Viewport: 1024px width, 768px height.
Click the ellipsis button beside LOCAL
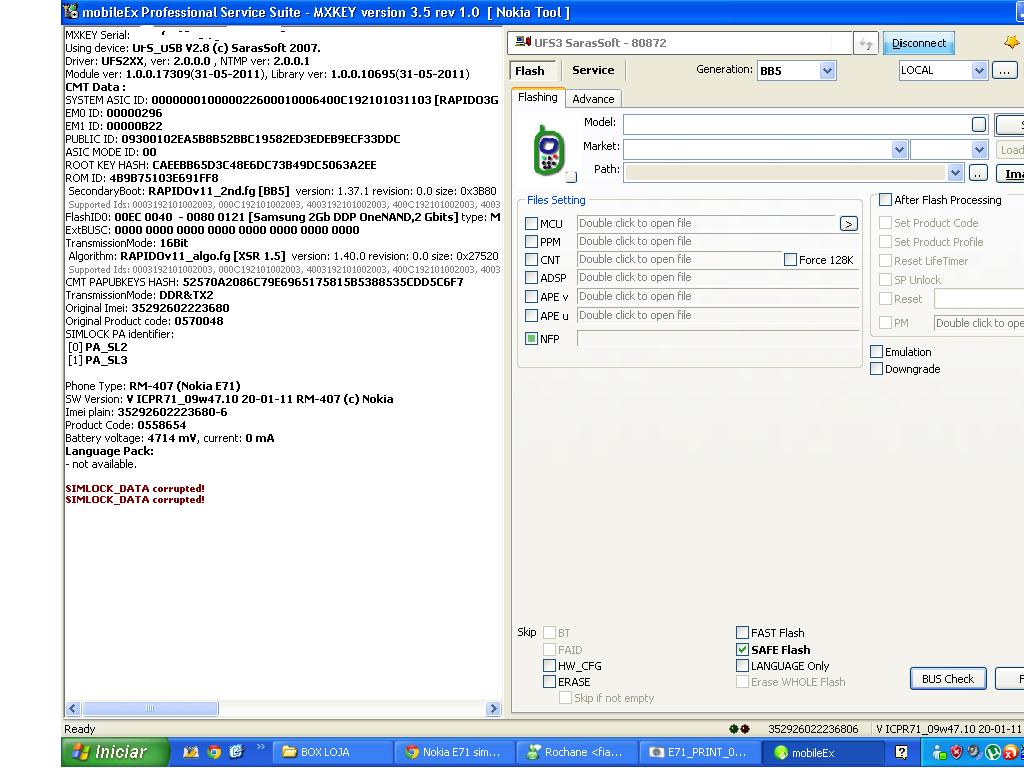tap(1004, 71)
